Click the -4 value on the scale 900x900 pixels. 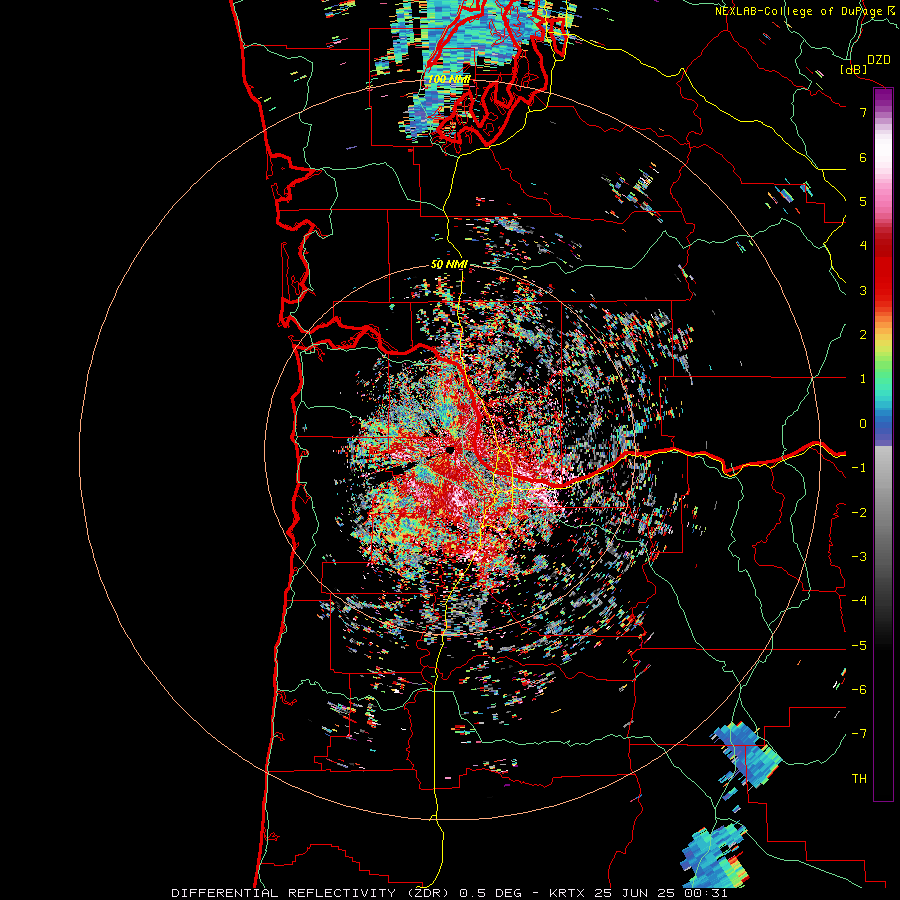point(859,601)
